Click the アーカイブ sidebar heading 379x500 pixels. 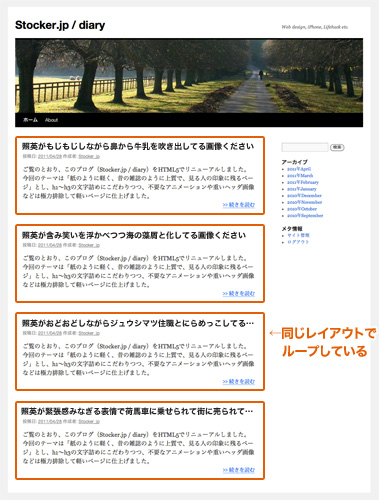294,162
